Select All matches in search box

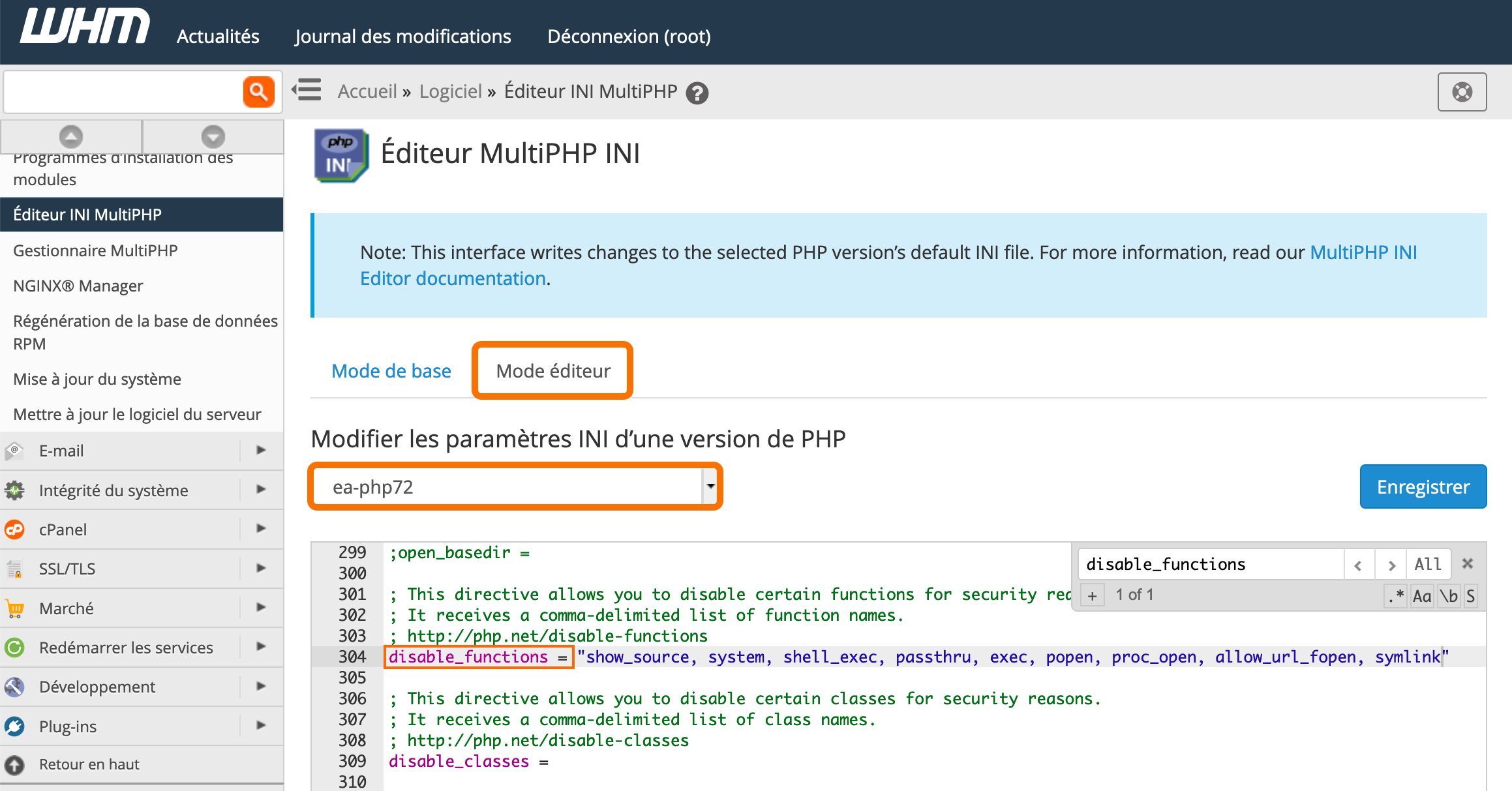(1428, 565)
